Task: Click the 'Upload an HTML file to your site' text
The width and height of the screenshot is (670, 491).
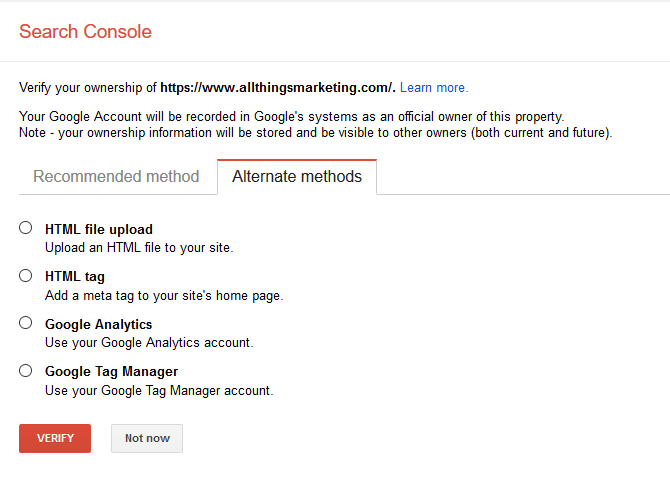Action: [139, 248]
